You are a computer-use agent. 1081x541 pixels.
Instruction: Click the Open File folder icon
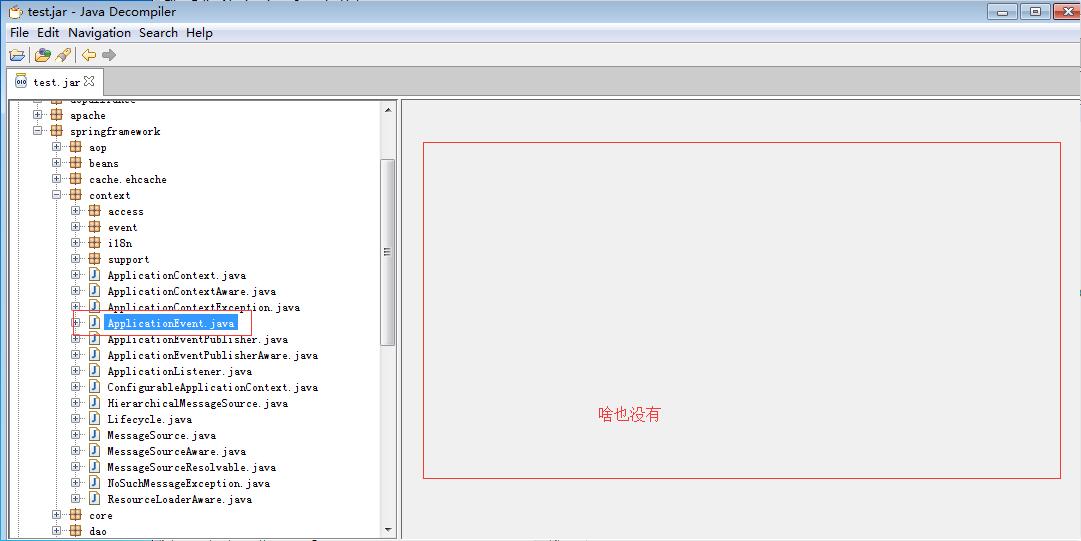[17, 55]
